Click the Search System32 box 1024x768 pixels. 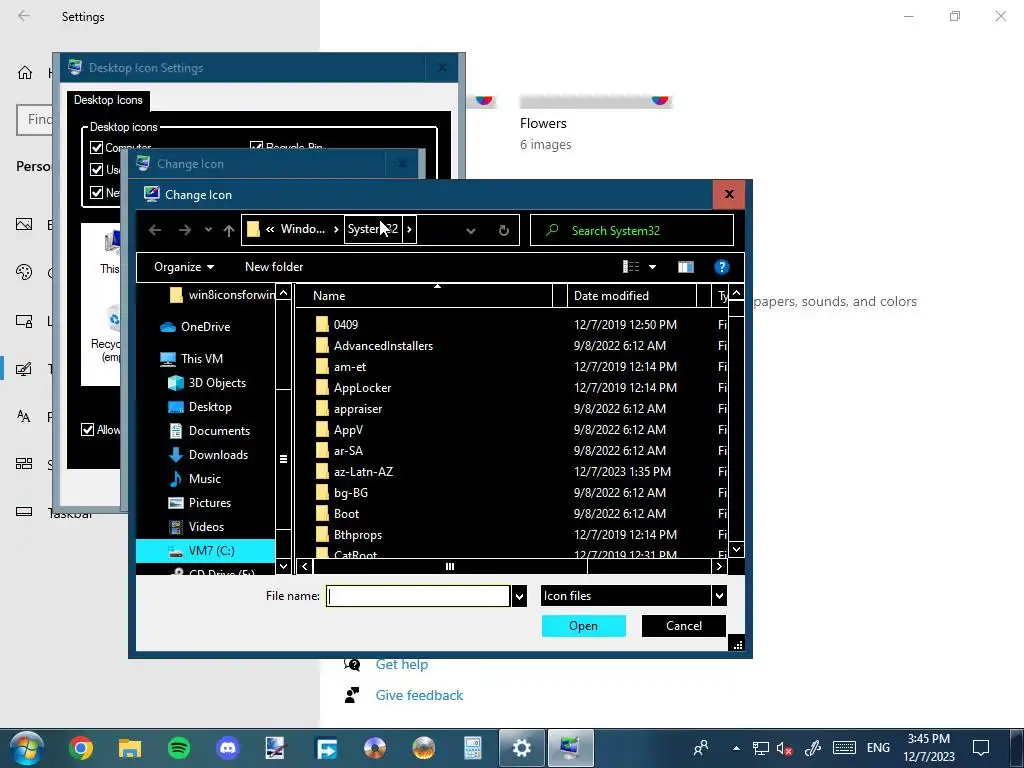coord(632,230)
